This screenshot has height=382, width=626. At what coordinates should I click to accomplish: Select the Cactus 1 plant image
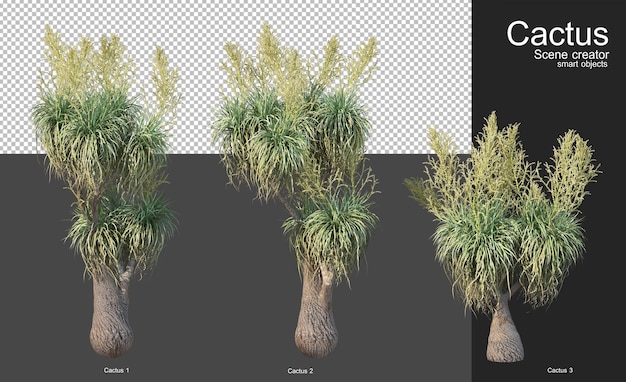pos(106,192)
